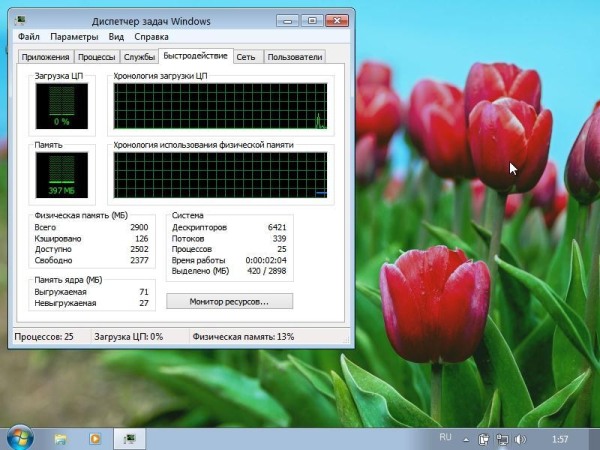Show hidden system tray icons
The height and width of the screenshot is (450, 600).
coord(468,438)
